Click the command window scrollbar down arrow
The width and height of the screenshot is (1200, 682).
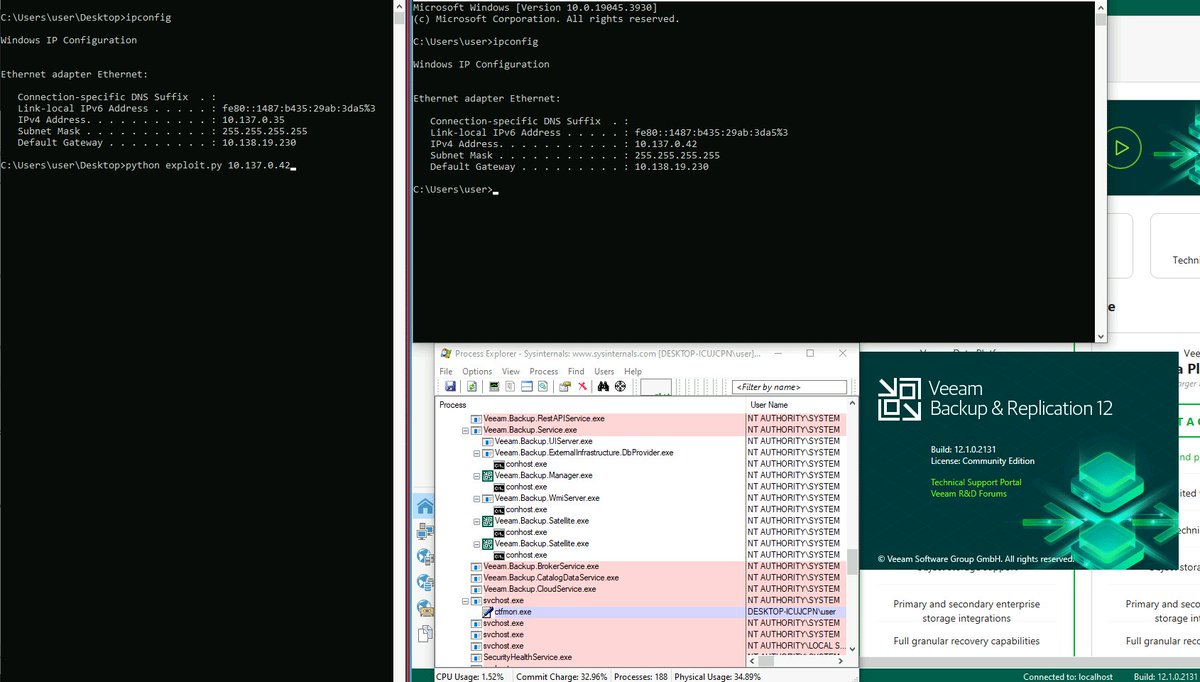[x=1101, y=337]
